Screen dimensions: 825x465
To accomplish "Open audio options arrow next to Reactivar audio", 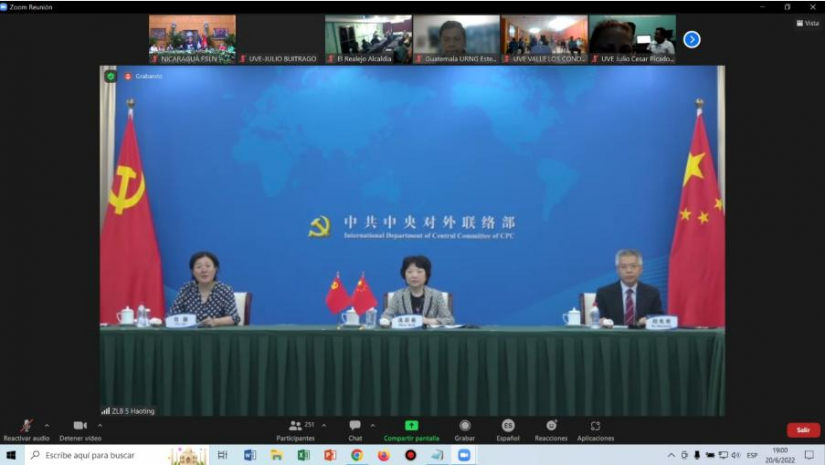I will pos(47,426).
